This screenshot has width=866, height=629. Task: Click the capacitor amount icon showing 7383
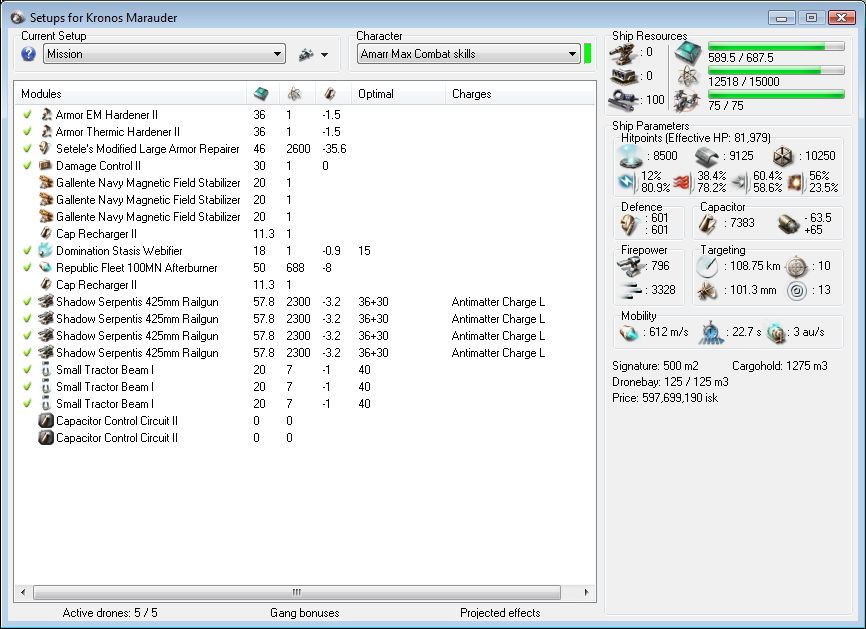tap(708, 224)
